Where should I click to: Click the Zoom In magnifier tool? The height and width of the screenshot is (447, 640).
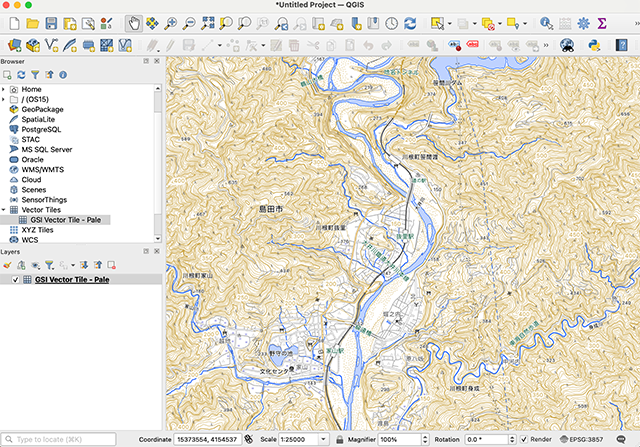171,22
